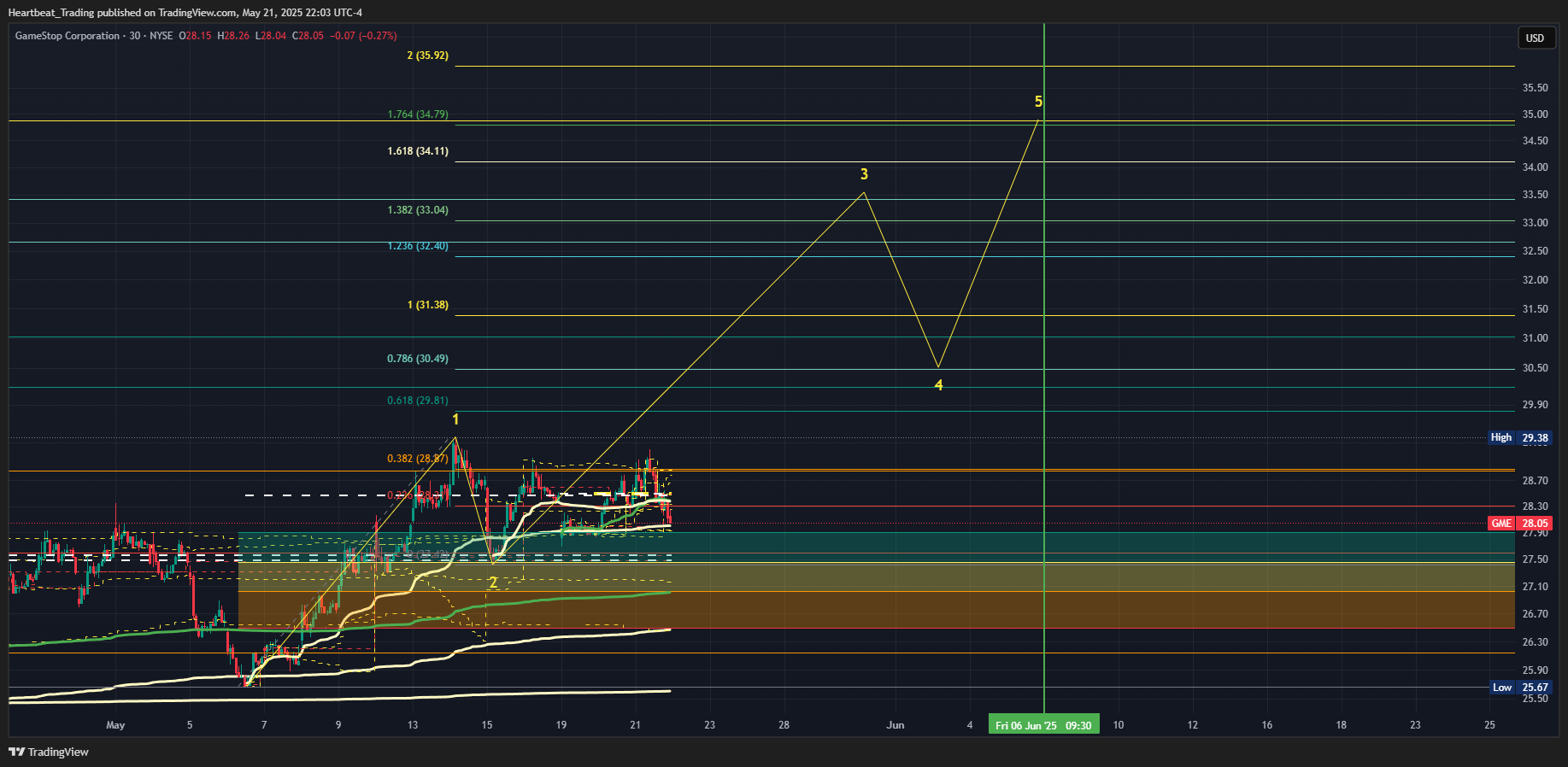Click the 35.00 price axis label
This screenshot has width=1568, height=767.
pos(1535,114)
